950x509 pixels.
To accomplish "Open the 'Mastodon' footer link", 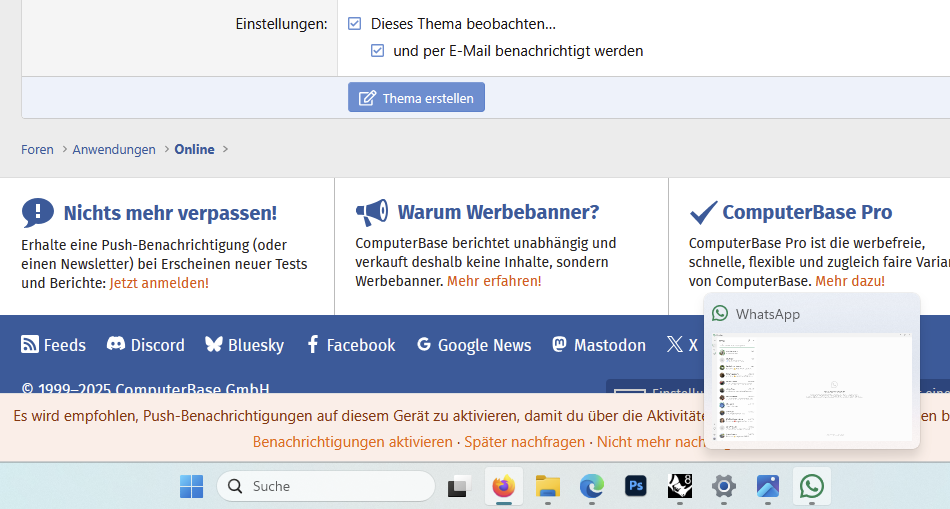I will 610,345.
